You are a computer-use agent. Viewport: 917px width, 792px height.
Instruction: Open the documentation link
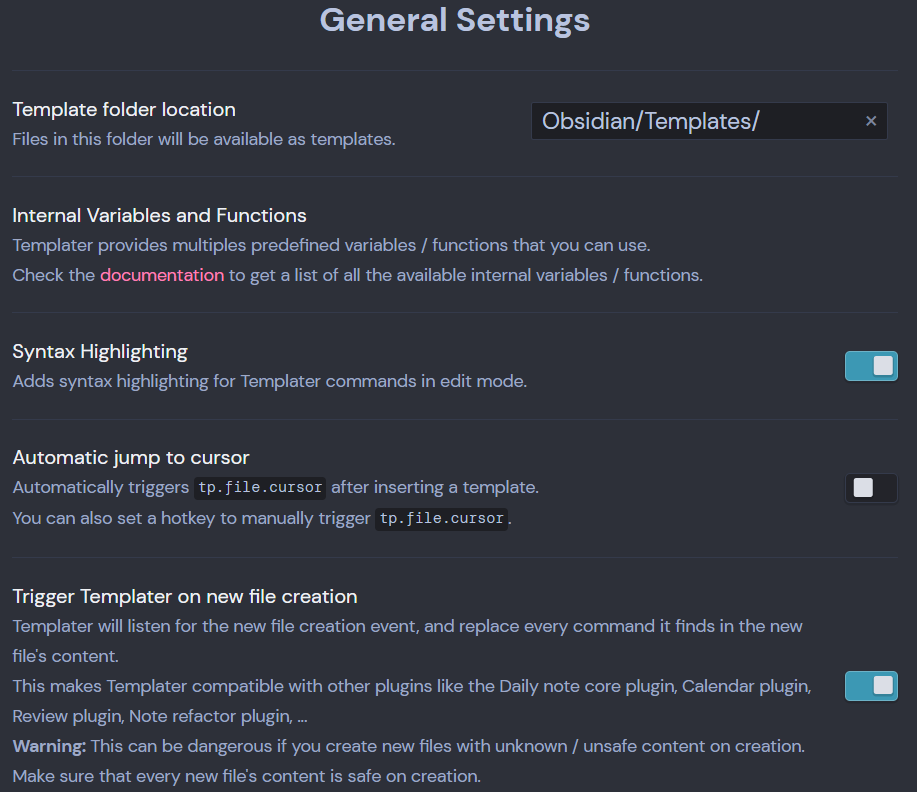click(161, 274)
